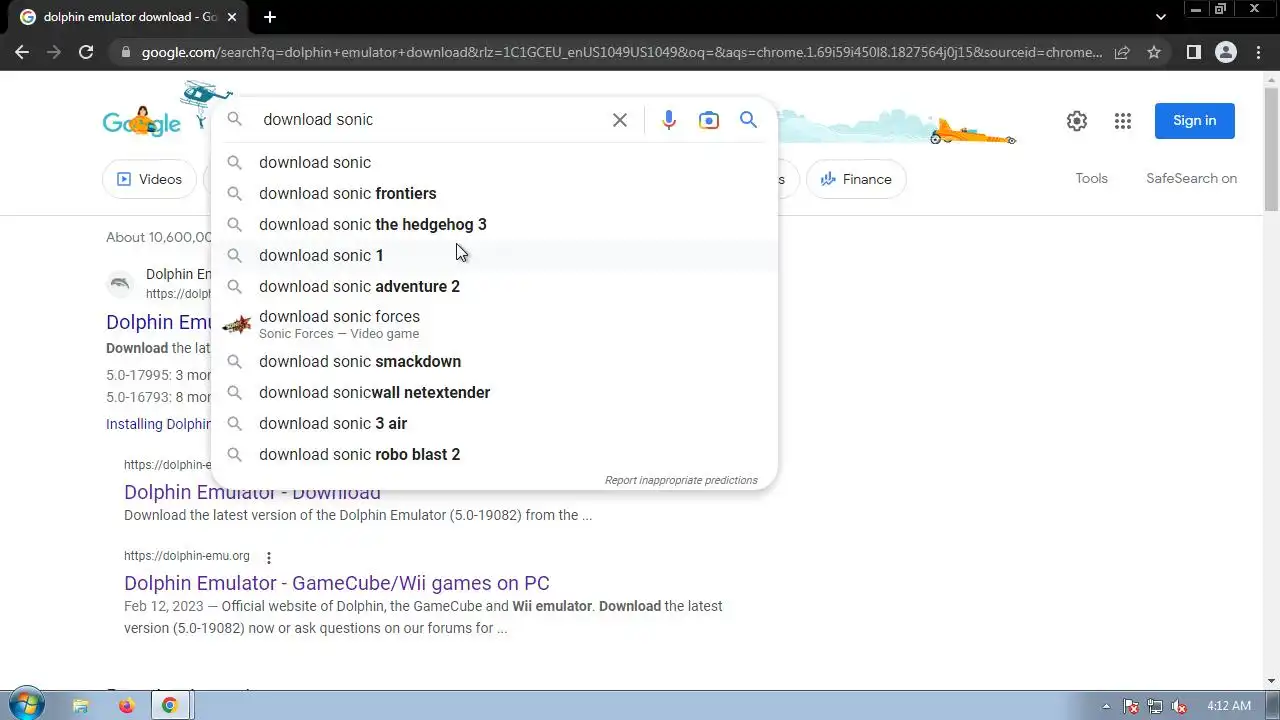Select suggestion 'download sonic frontiers'
Viewport: 1280px width, 720px height.
[x=494, y=193]
